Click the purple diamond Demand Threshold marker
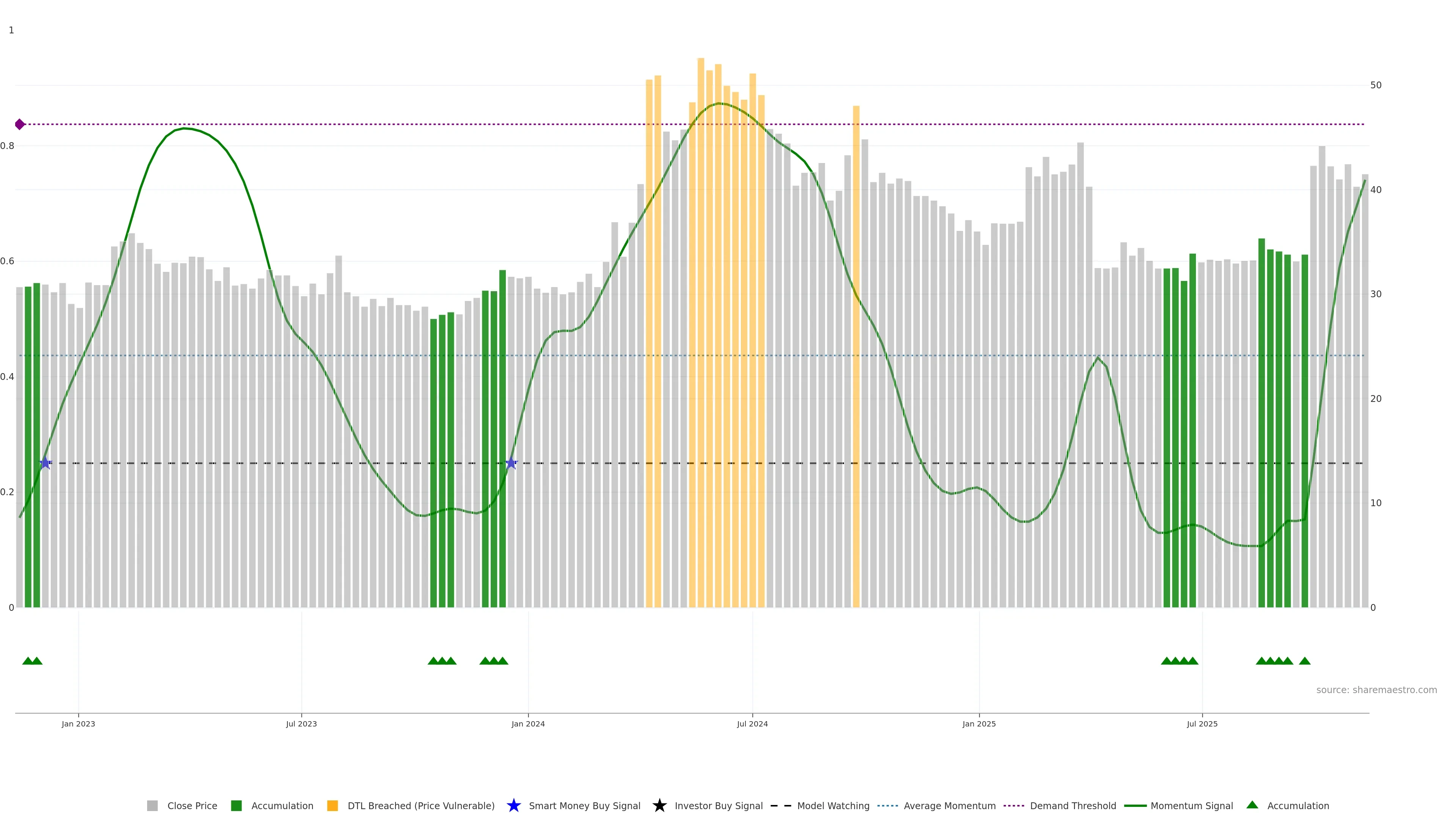The height and width of the screenshot is (819, 1456). click(20, 124)
